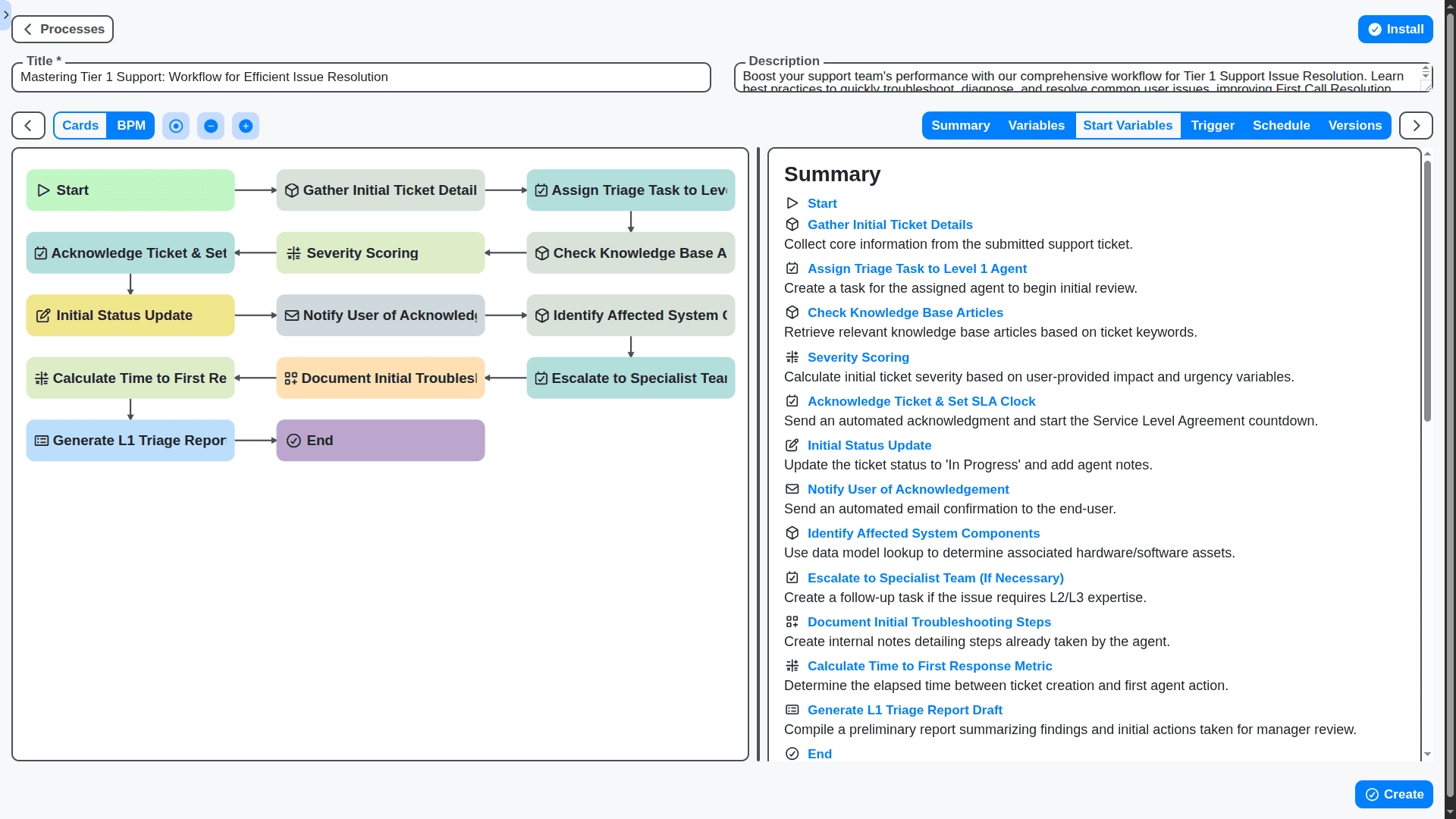
Task: Click the calculator icon on Severity Scoring card
Action: [292, 253]
